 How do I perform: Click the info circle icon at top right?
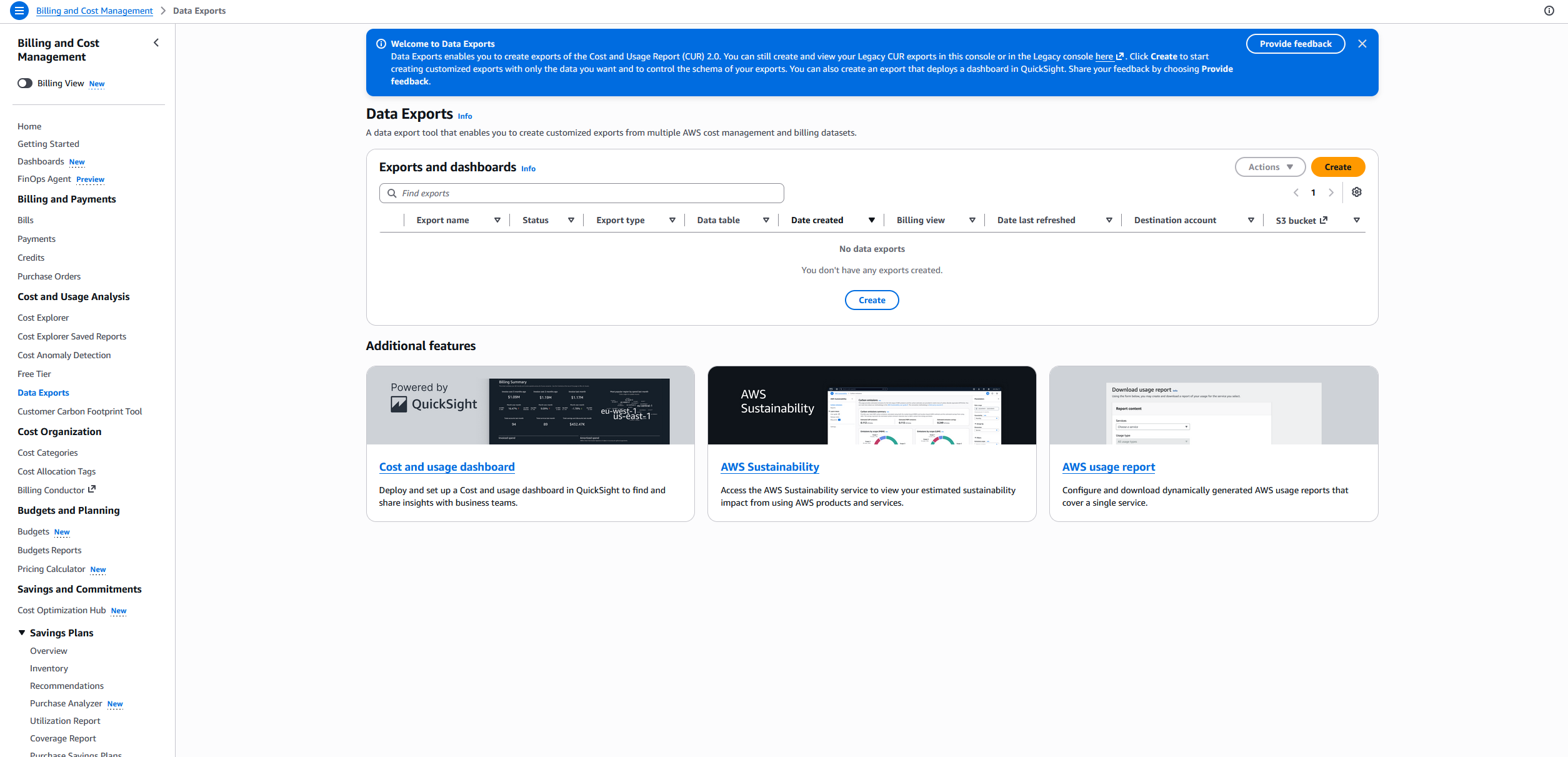tap(1549, 11)
